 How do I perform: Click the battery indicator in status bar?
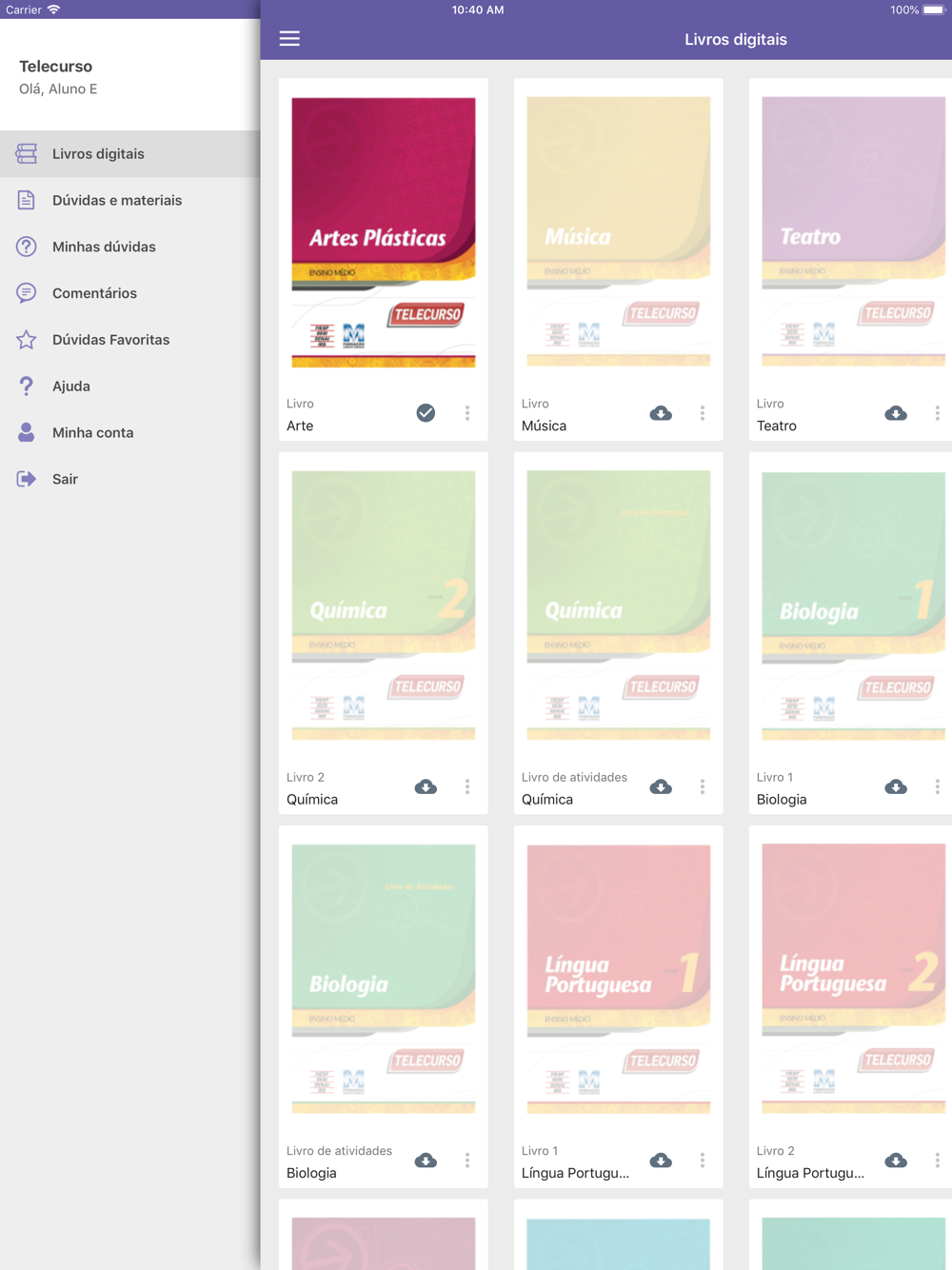pos(934,10)
